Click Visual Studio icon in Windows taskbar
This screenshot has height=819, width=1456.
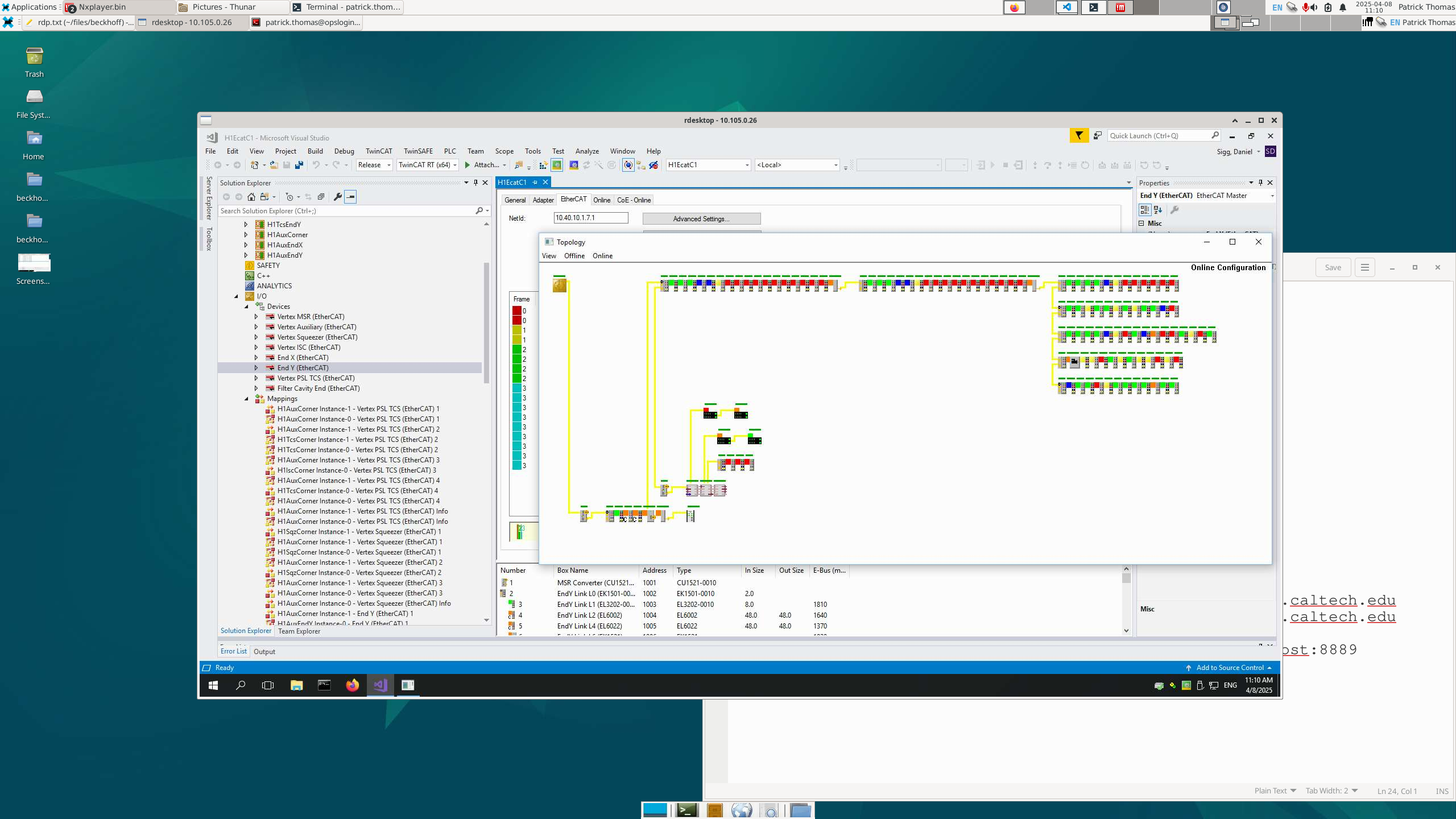tap(380, 685)
